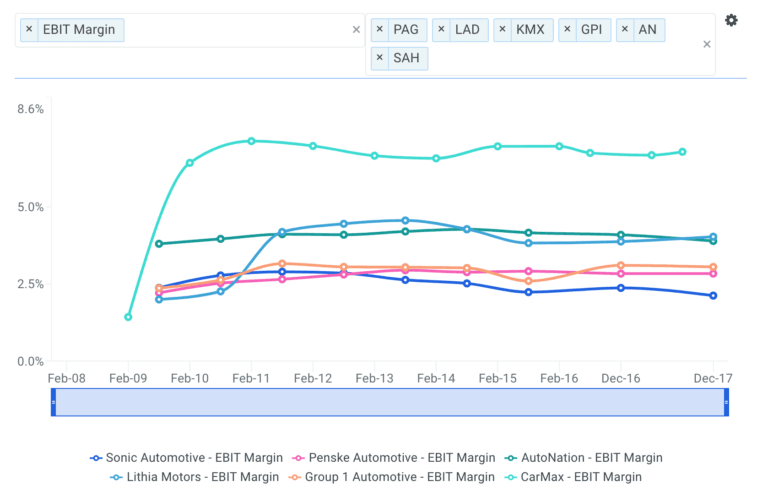Remove the EBIT Margin metric tag
The image size is (768, 503).
pyautogui.click(x=29, y=30)
